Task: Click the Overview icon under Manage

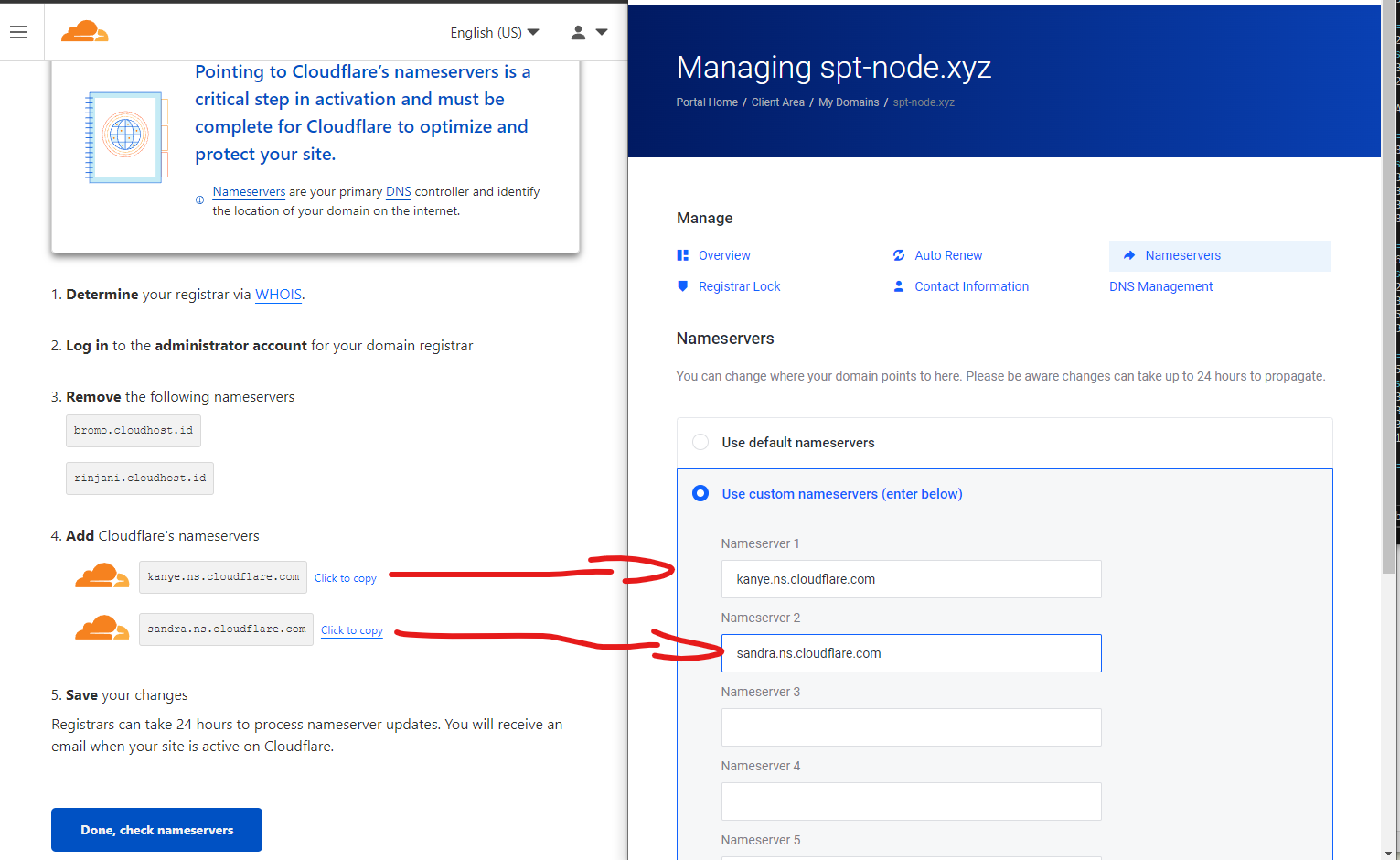Action: [682, 255]
